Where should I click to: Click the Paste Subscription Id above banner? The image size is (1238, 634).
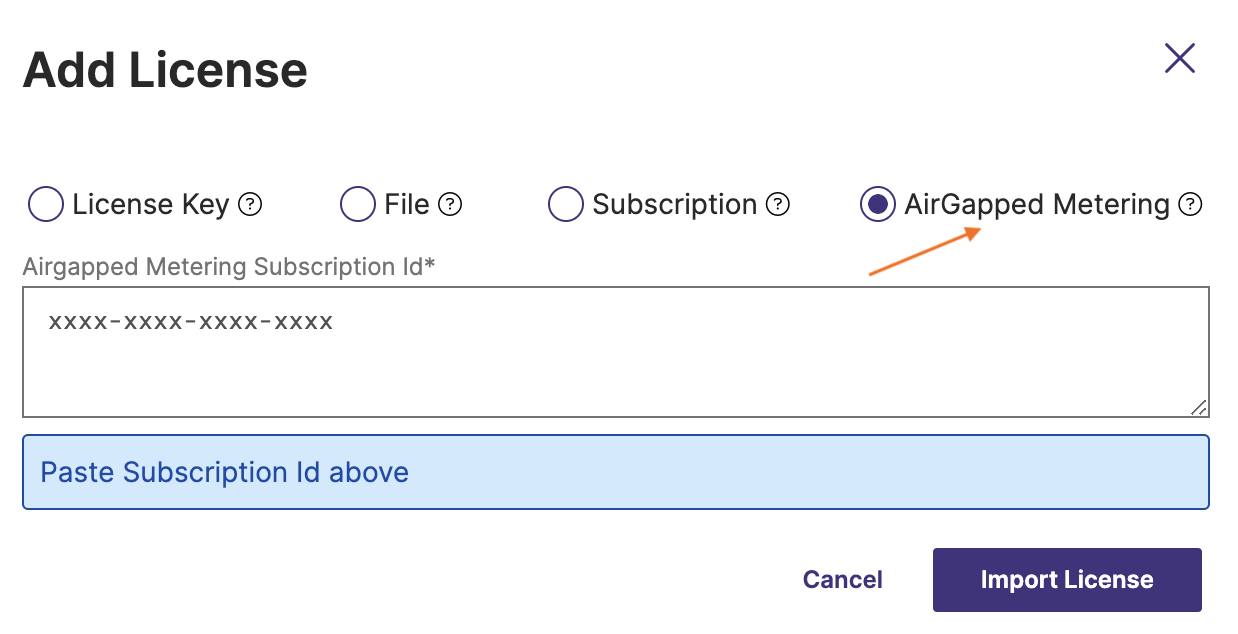tap(615, 472)
